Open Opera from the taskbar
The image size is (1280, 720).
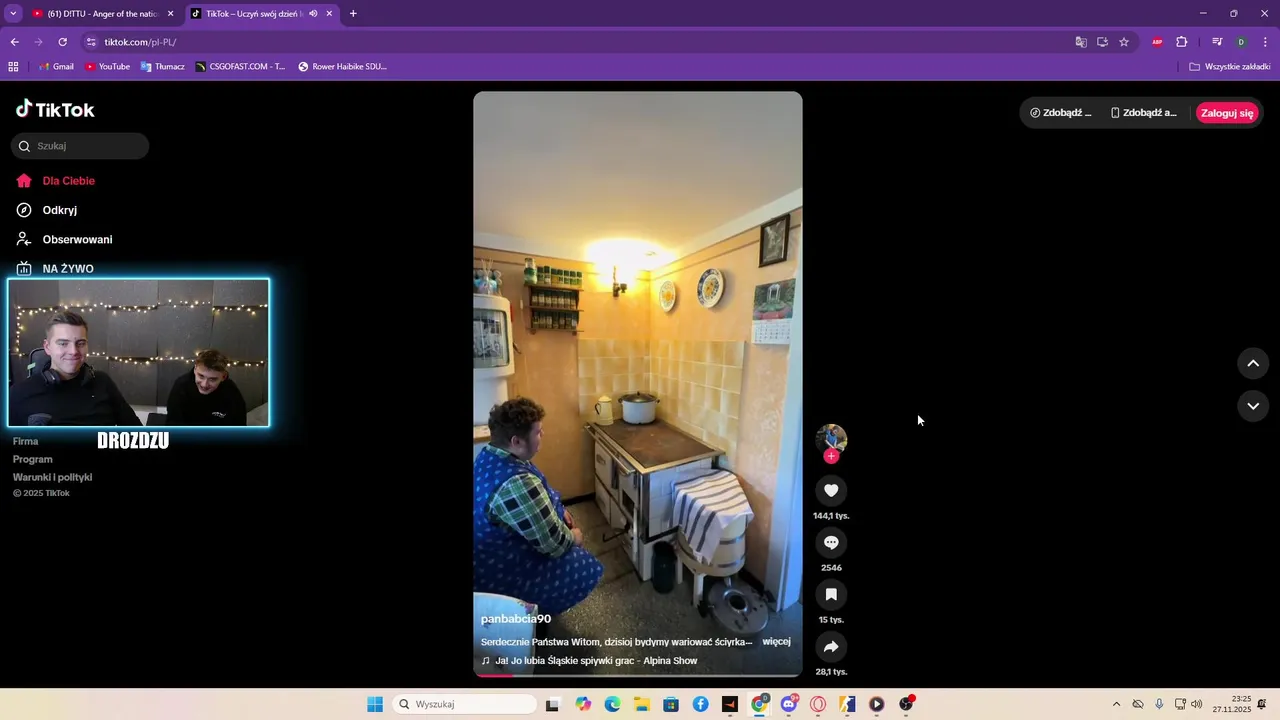click(818, 704)
